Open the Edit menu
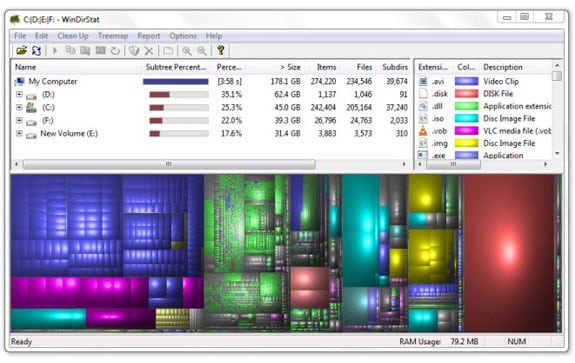This screenshot has height=363, width=575. pyautogui.click(x=41, y=36)
